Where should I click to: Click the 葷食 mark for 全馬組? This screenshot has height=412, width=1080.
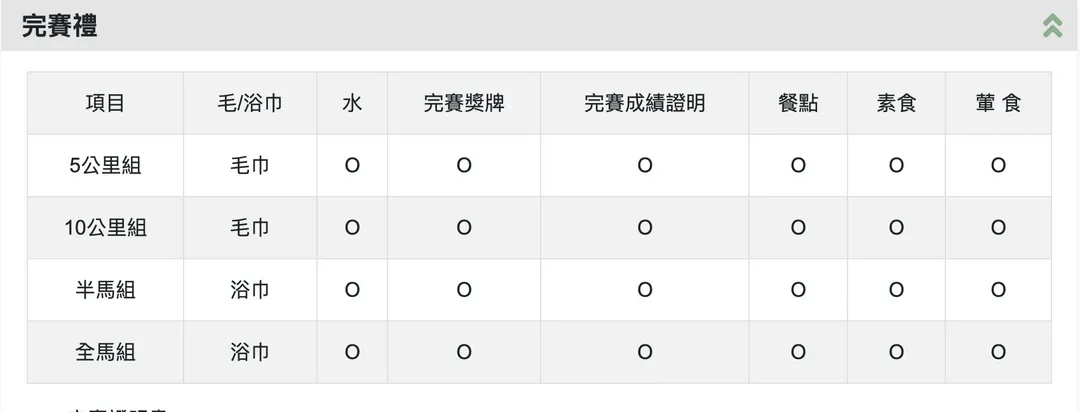click(998, 352)
